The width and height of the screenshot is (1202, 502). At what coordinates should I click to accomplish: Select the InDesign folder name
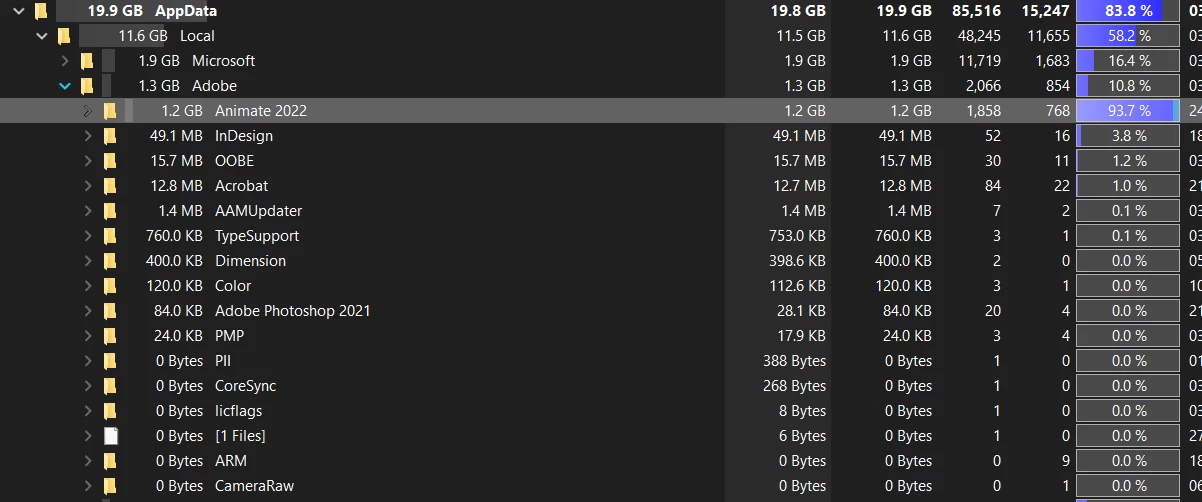point(244,136)
